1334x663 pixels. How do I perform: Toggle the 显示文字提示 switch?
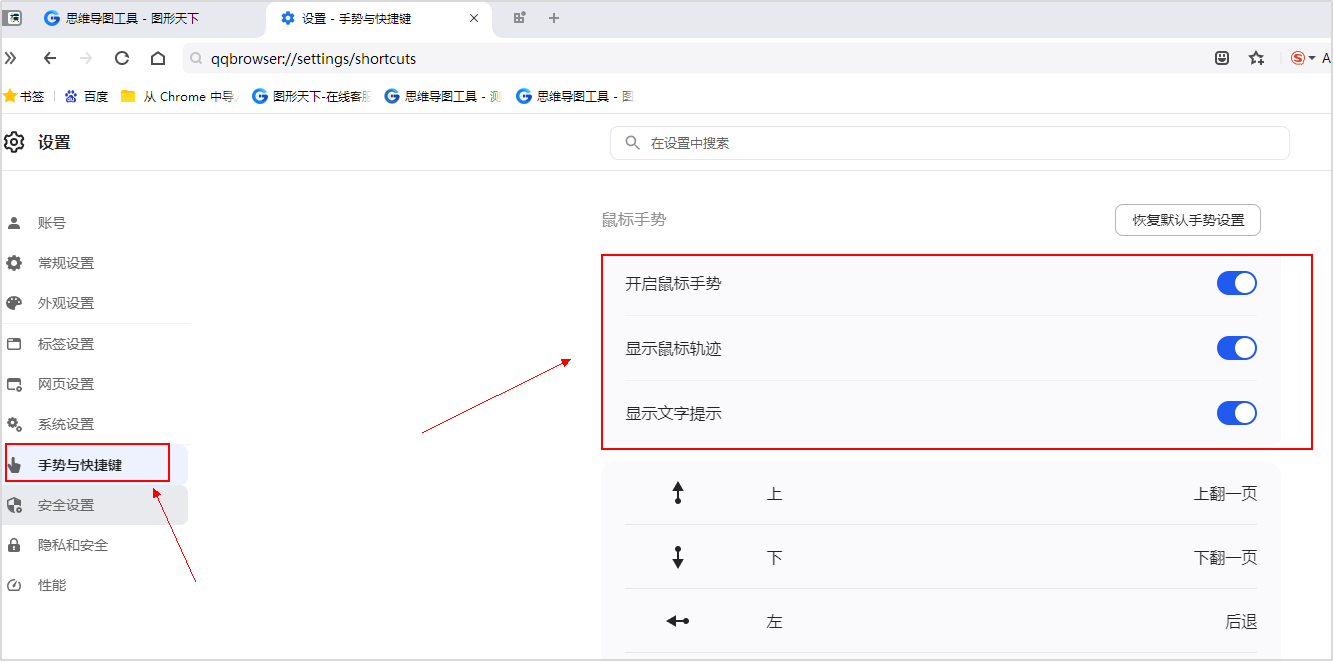[1236, 413]
